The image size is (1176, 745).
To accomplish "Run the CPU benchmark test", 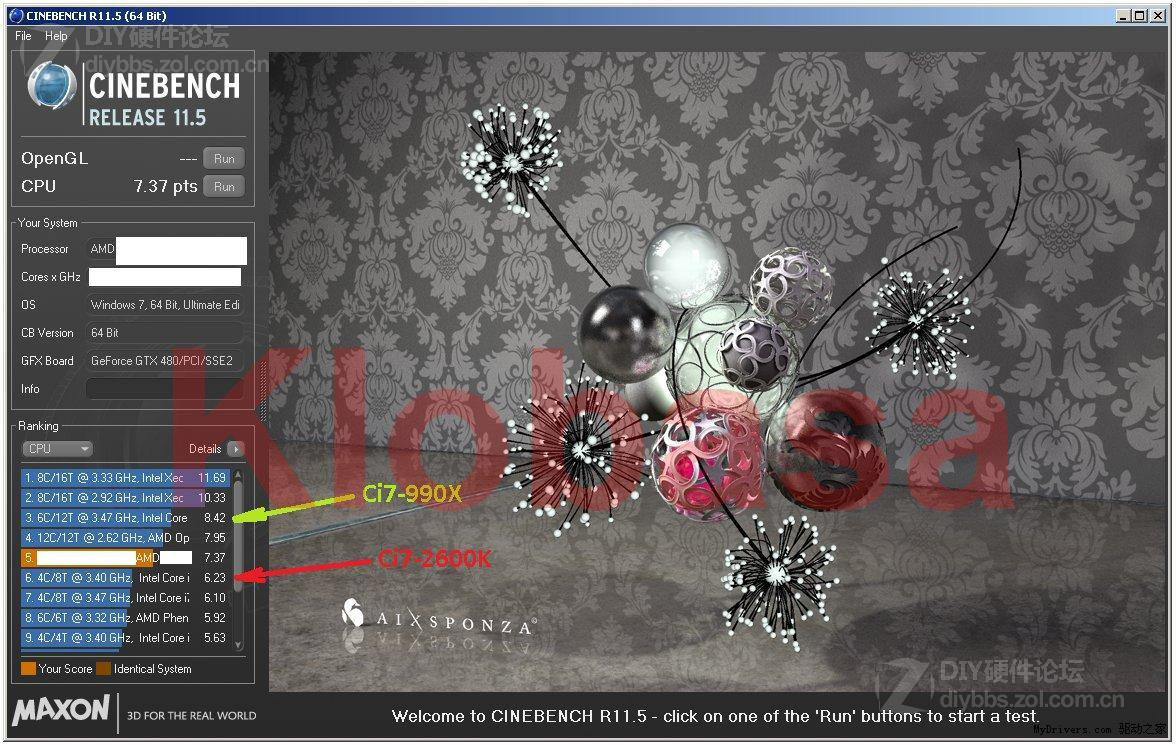I will (224, 186).
